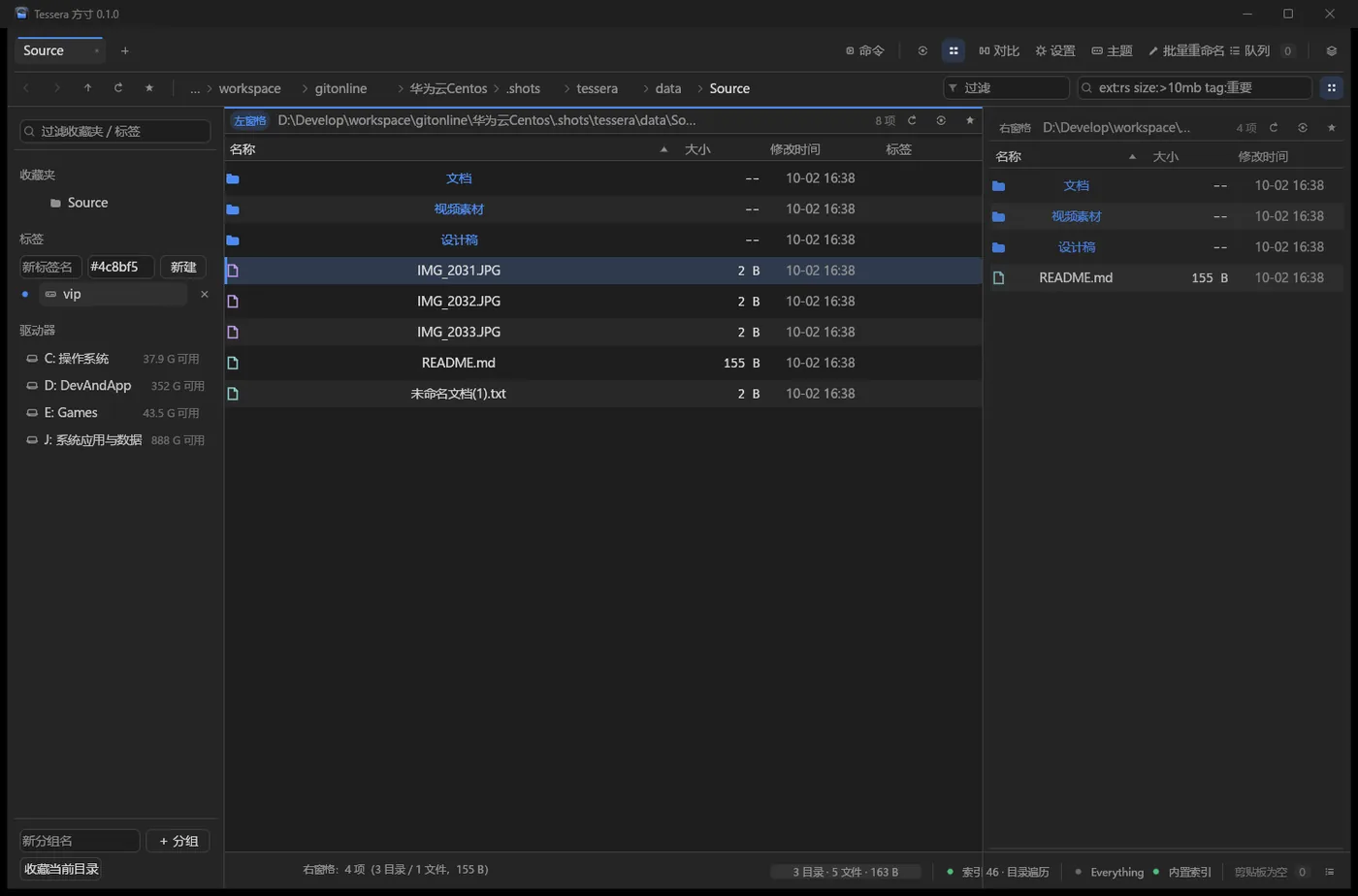Open the 对比 compare tool

998,50
